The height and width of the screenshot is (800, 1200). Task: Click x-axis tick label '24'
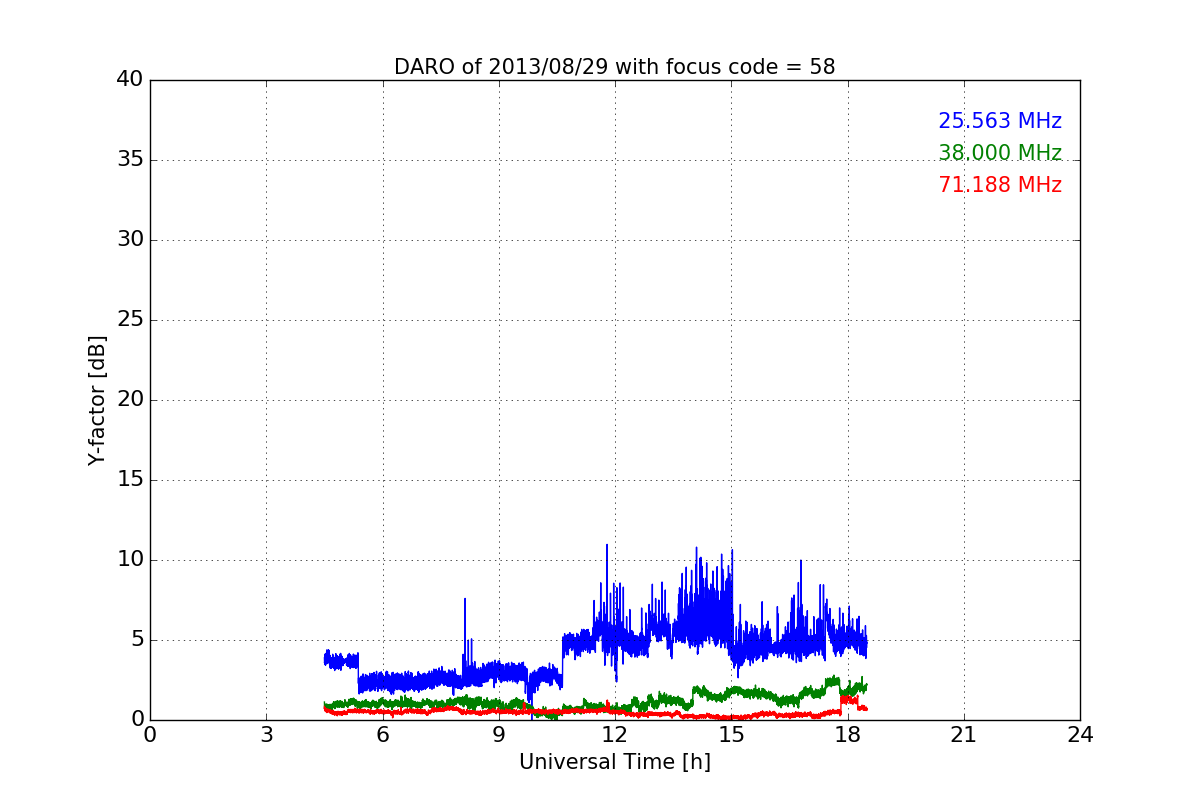pos(1080,735)
